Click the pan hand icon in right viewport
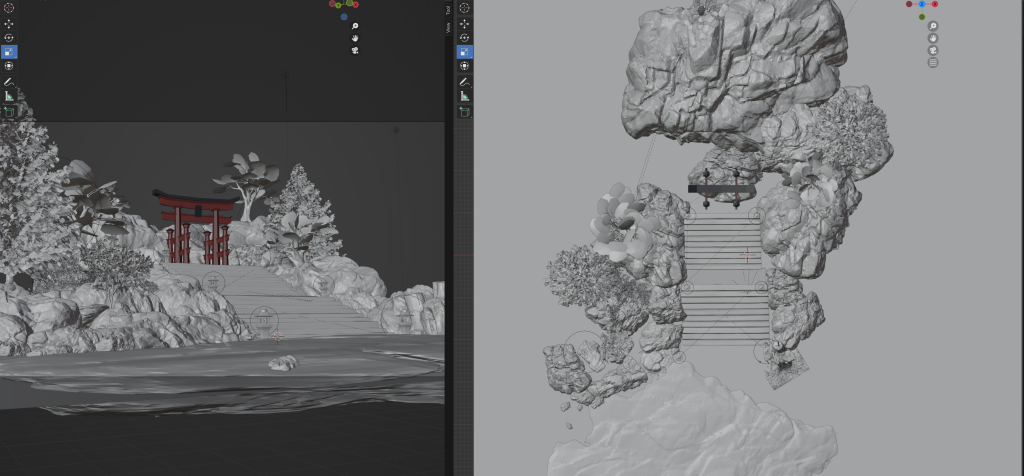Screen dimensions: 1024x476 (x=933, y=38)
